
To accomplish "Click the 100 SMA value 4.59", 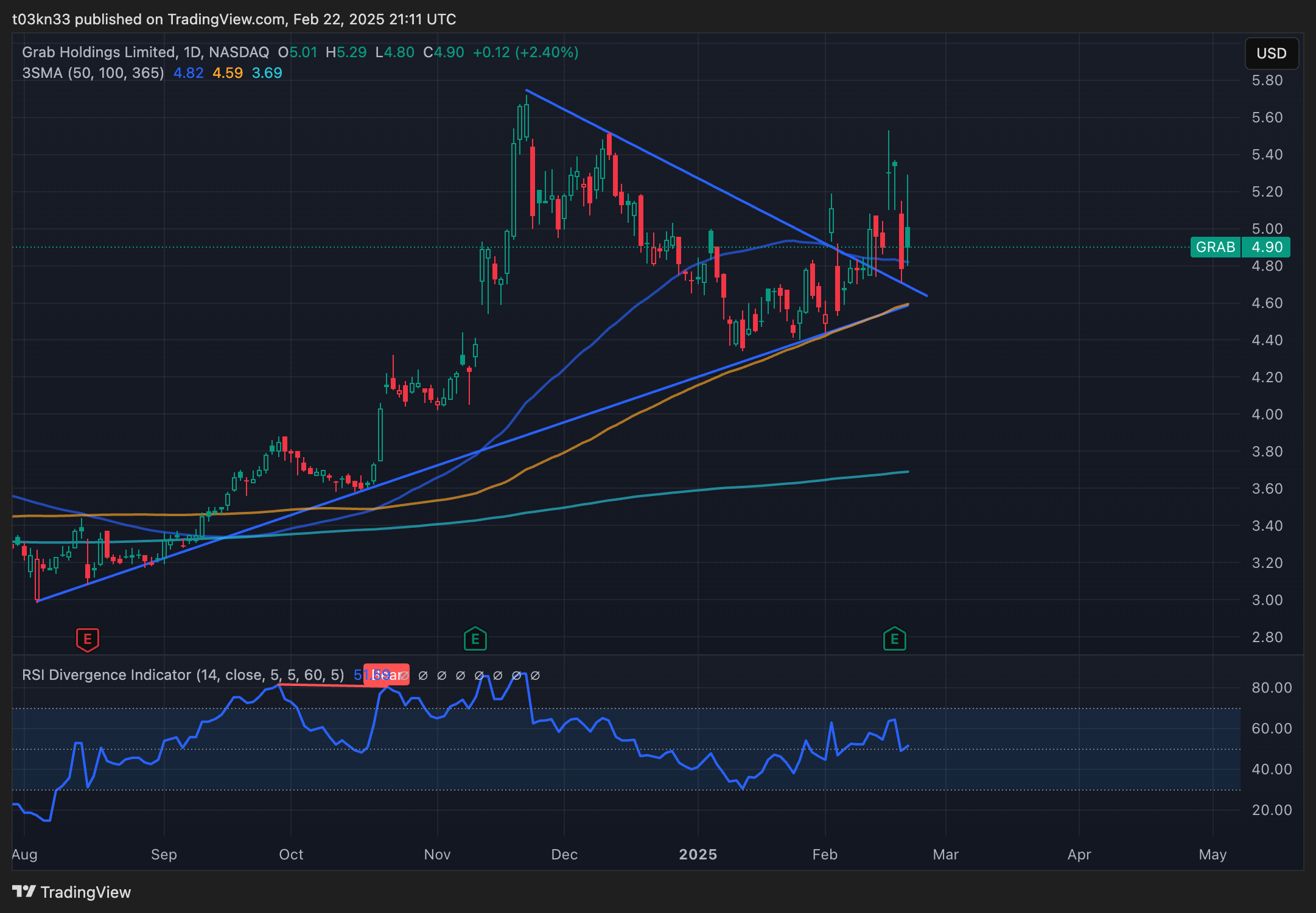I will [x=228, y=73].
